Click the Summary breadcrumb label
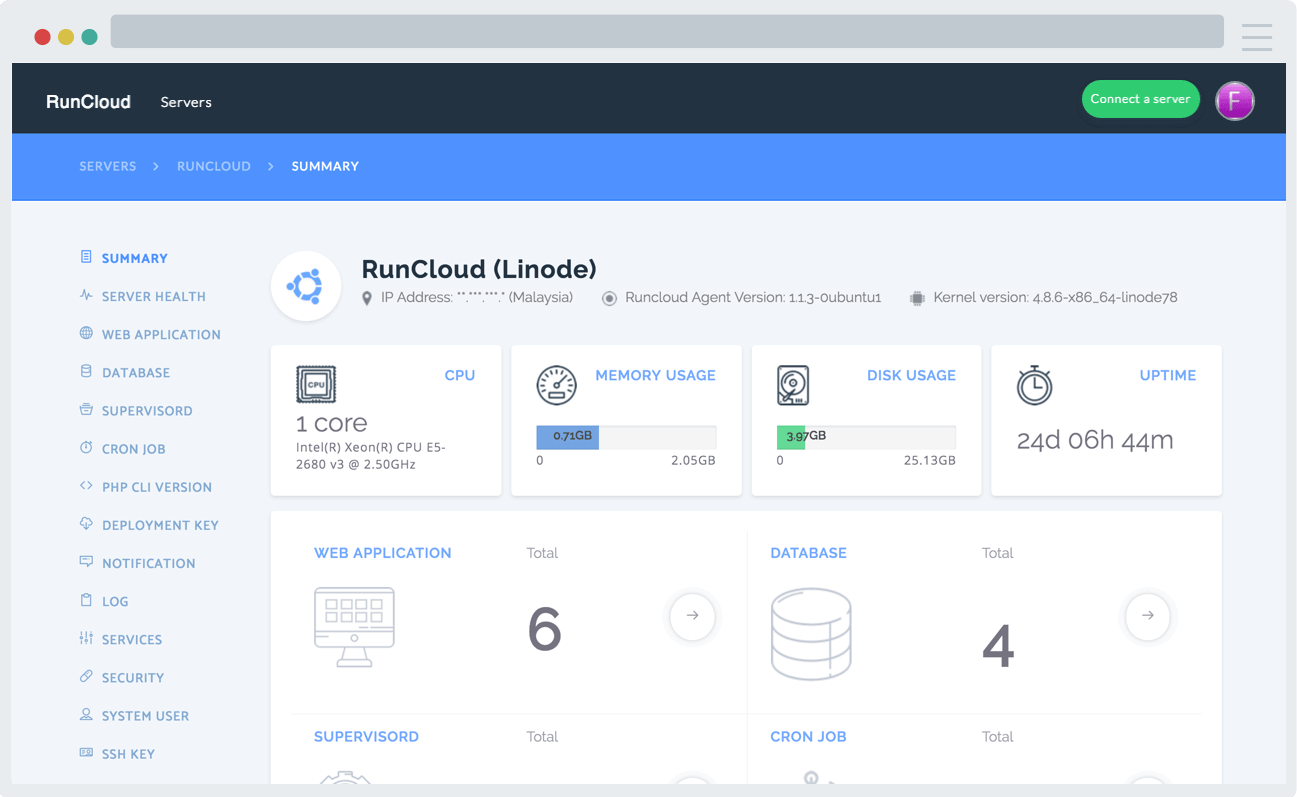1297x797 pixels. (325, 166)
